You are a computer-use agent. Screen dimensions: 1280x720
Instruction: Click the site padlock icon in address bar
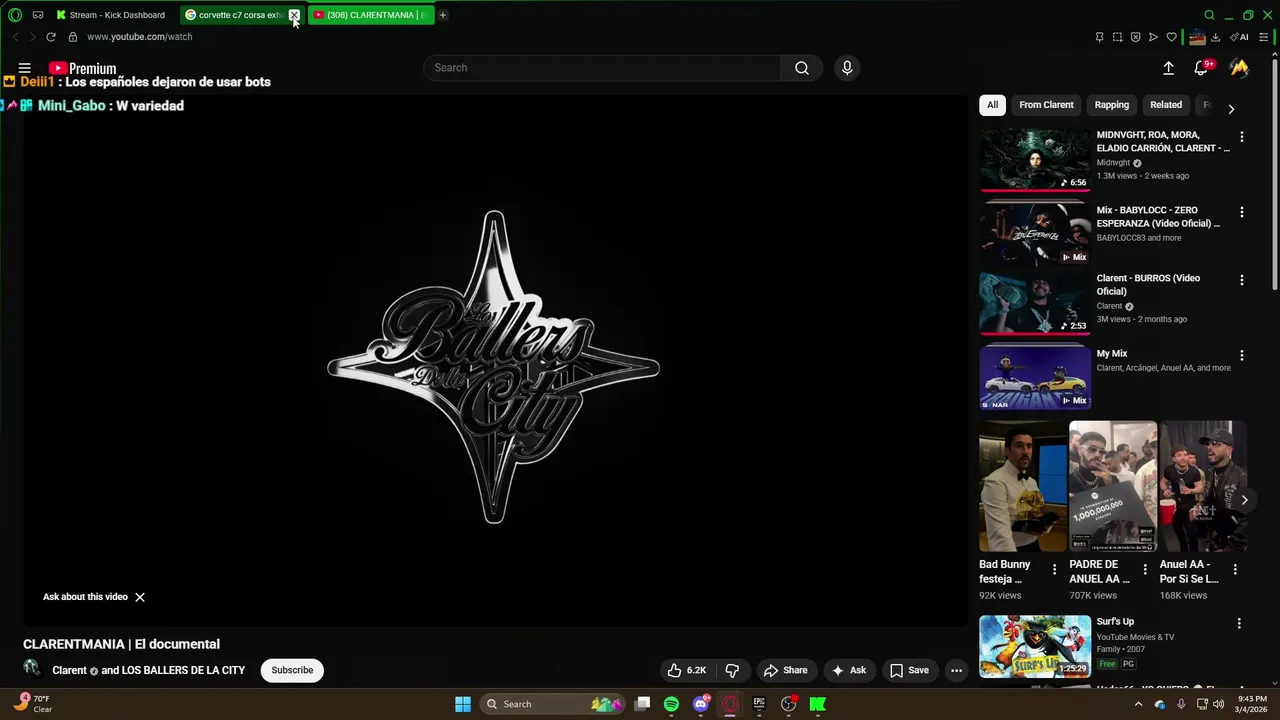pyautogui.click(x=73, y=37)
